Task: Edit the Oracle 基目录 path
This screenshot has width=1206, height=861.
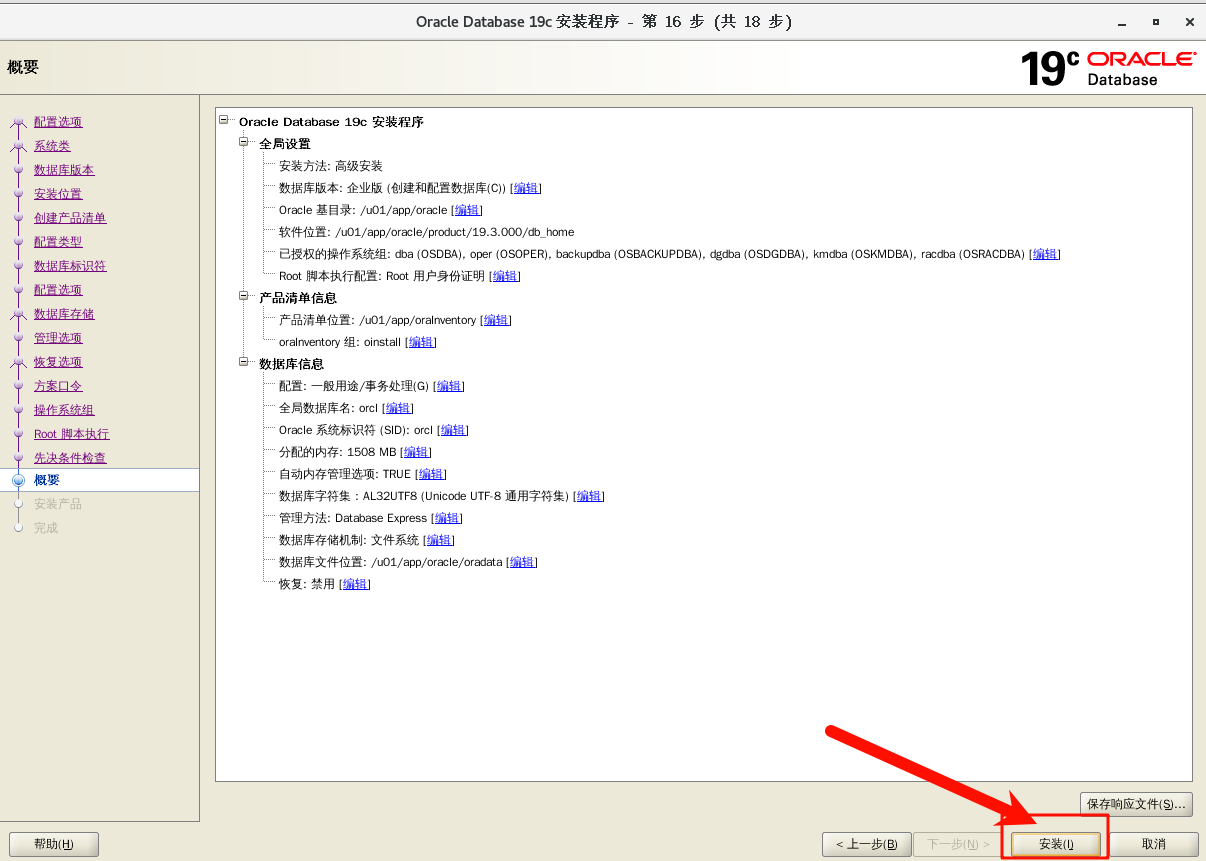Action: coord(467,210)
